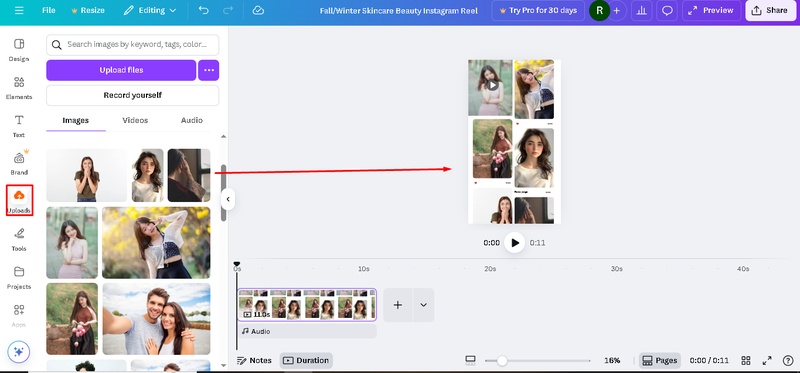Open the R profile avatar
The image size is (800, 373).
[599, 11]
